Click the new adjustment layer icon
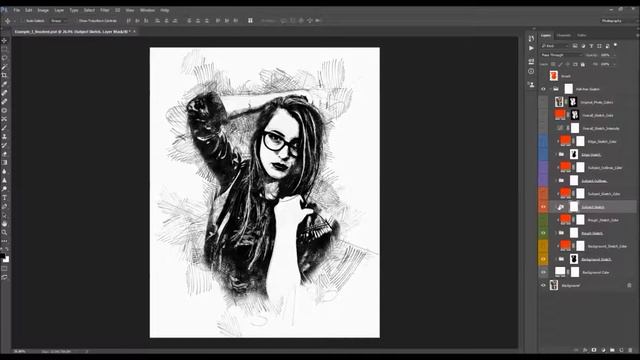 click(x=603, y=350)
